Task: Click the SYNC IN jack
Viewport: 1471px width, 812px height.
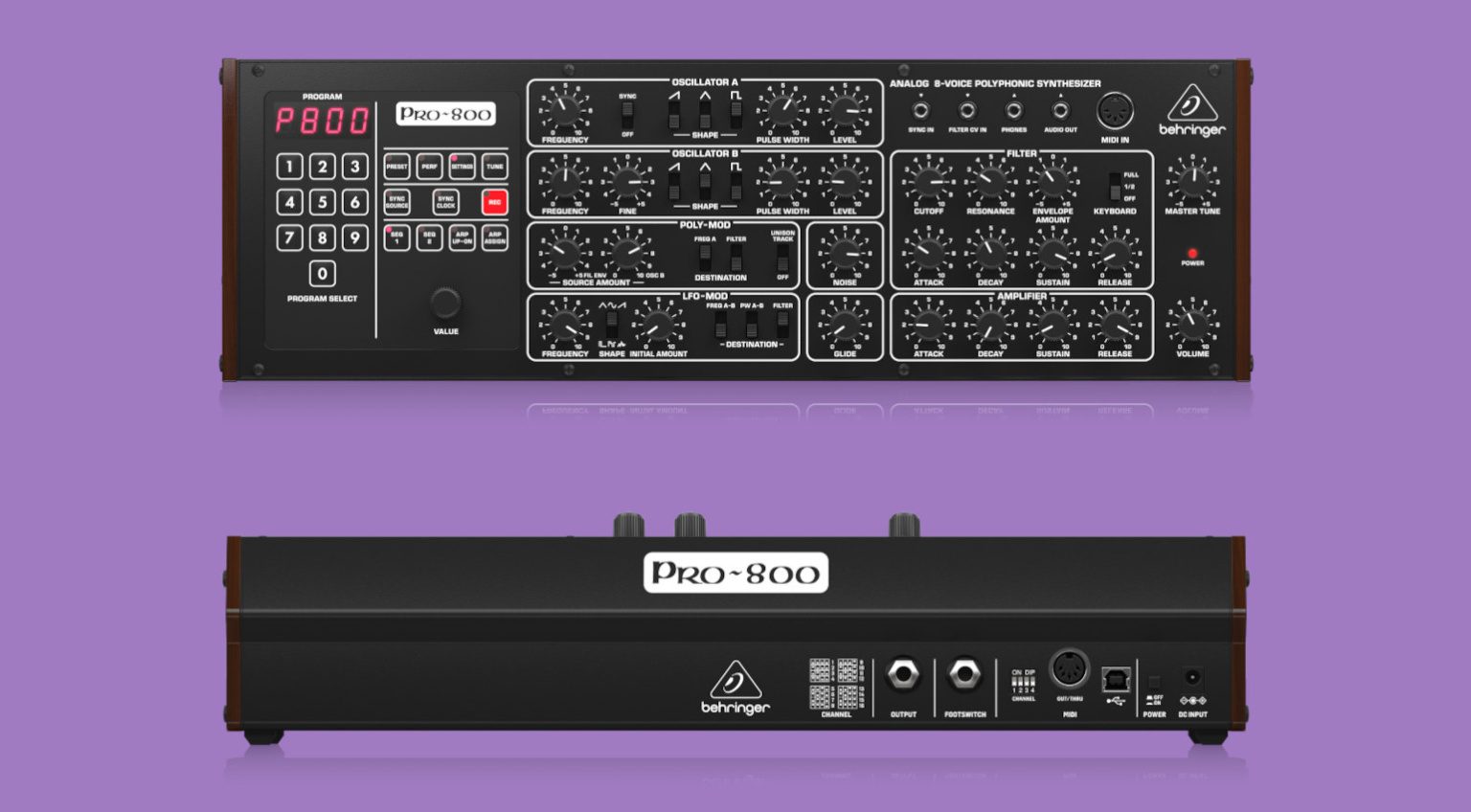Action: point(921,110)
